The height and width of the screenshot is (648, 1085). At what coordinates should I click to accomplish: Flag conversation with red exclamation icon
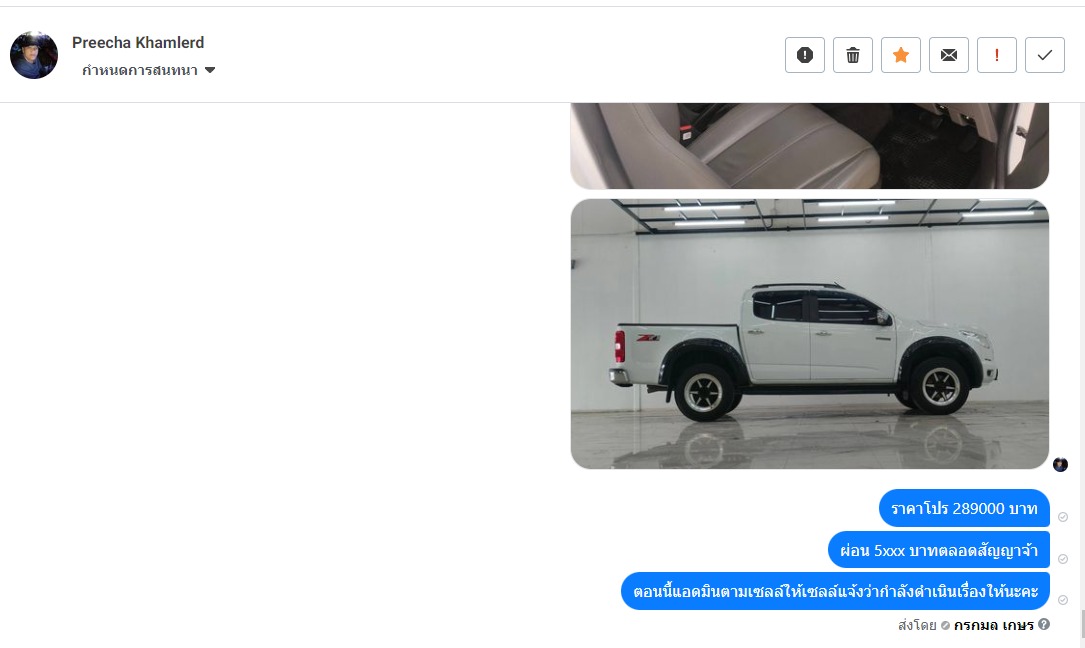click(996, 55)
